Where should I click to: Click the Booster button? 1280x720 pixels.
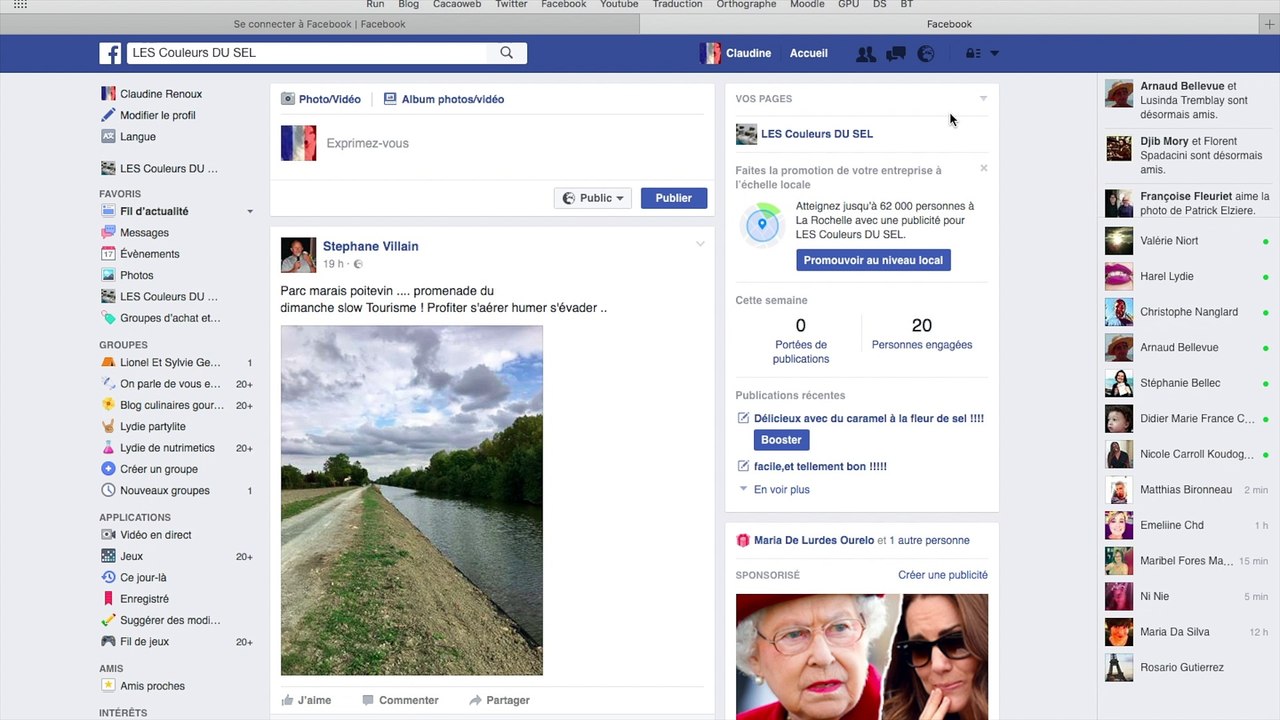click(781, 440)
